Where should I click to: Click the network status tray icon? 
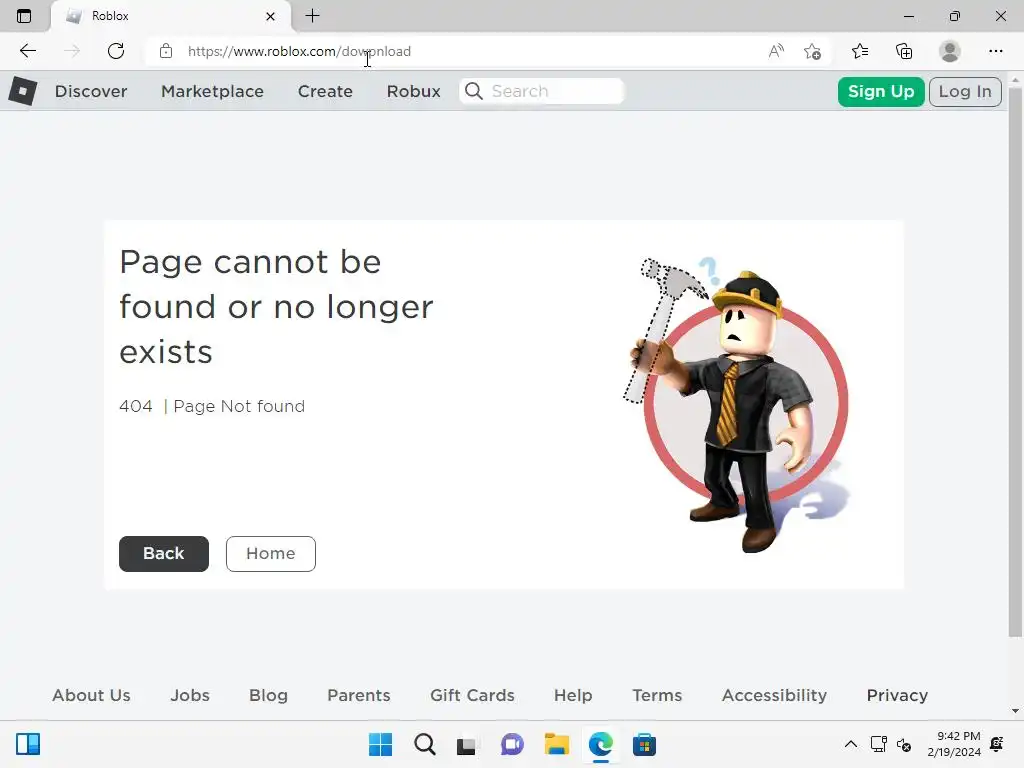[878, 744]
